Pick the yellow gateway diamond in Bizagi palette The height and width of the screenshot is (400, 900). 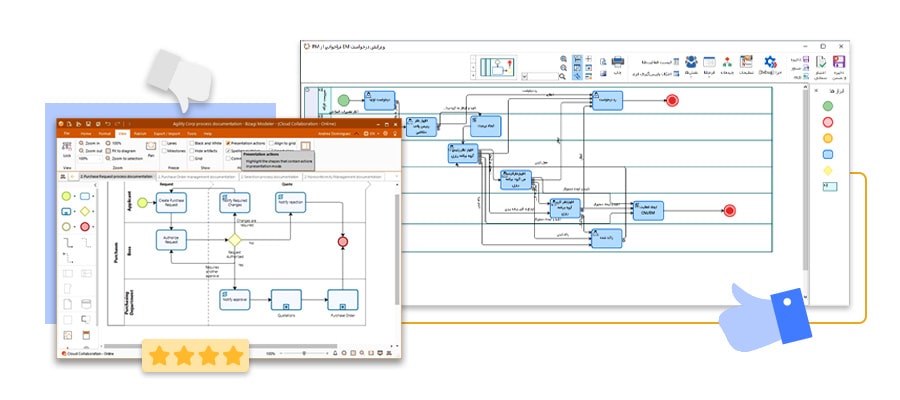[x=85, y=211]
